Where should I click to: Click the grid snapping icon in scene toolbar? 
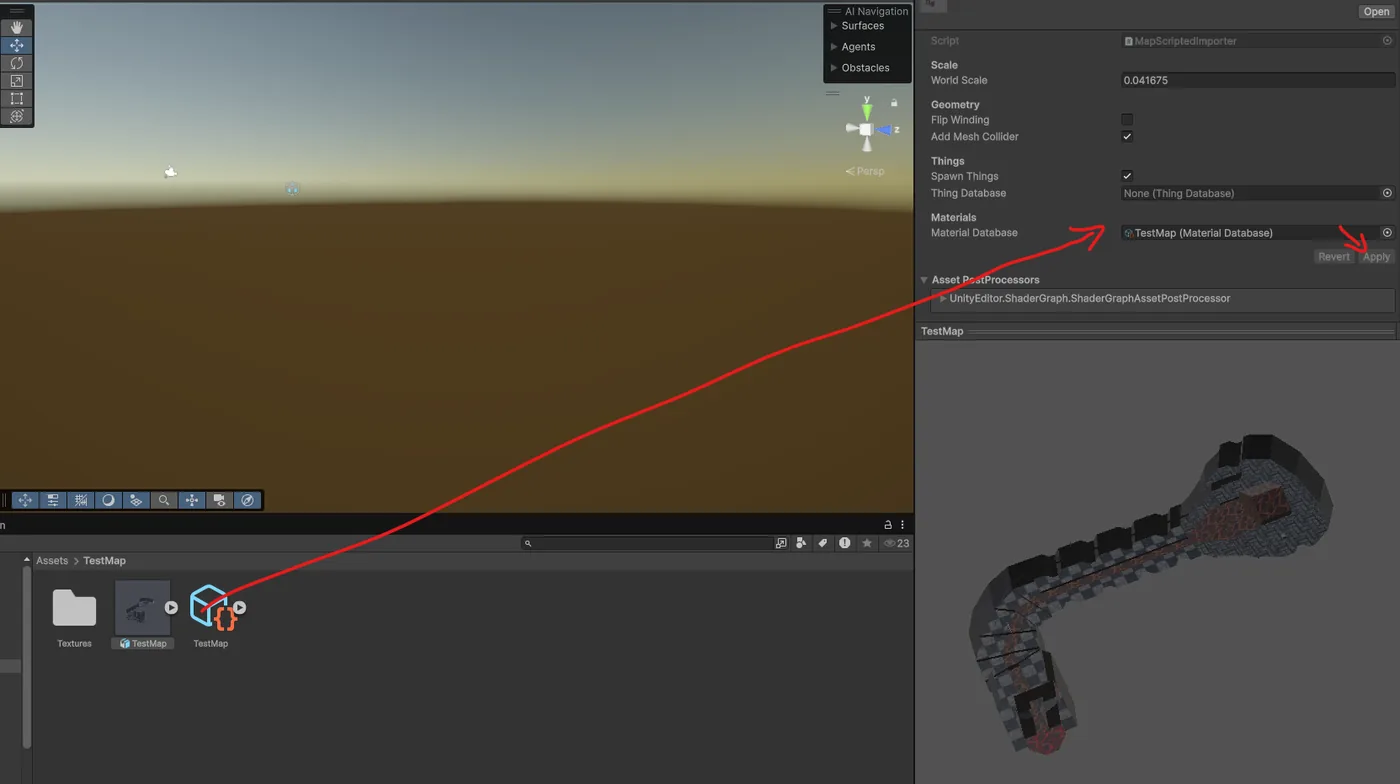coord(81,500)
